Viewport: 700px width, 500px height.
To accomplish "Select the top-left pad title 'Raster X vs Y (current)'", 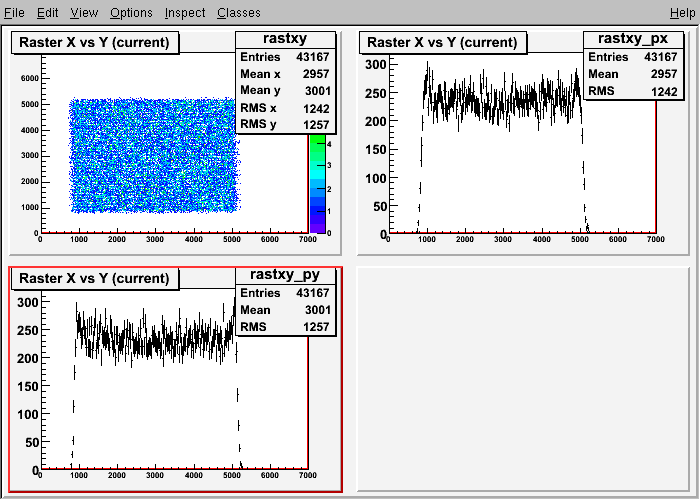I will pyautogui.click(x=94, y=42).
